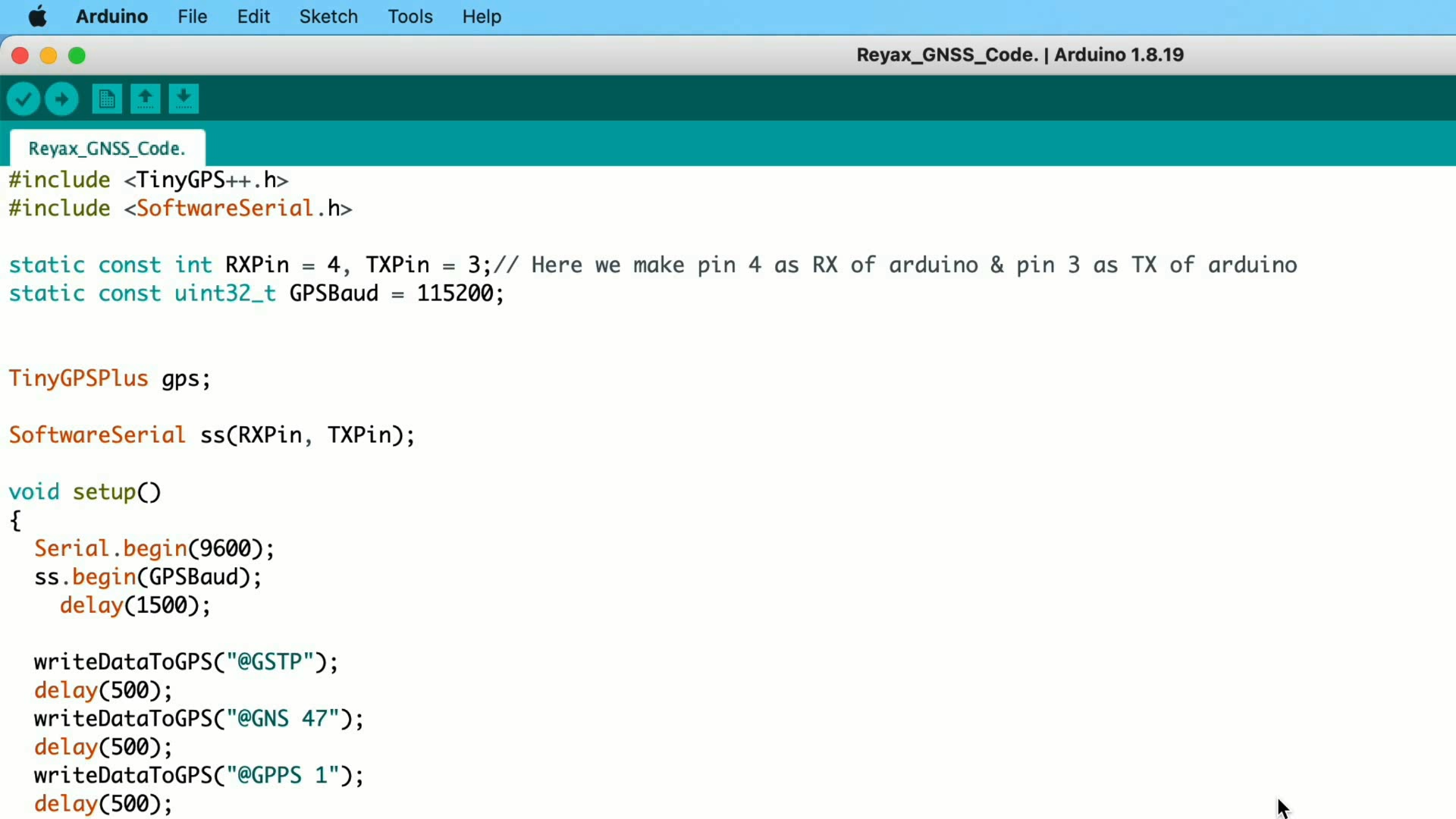Open the Sketch menu

click(328, 17)
